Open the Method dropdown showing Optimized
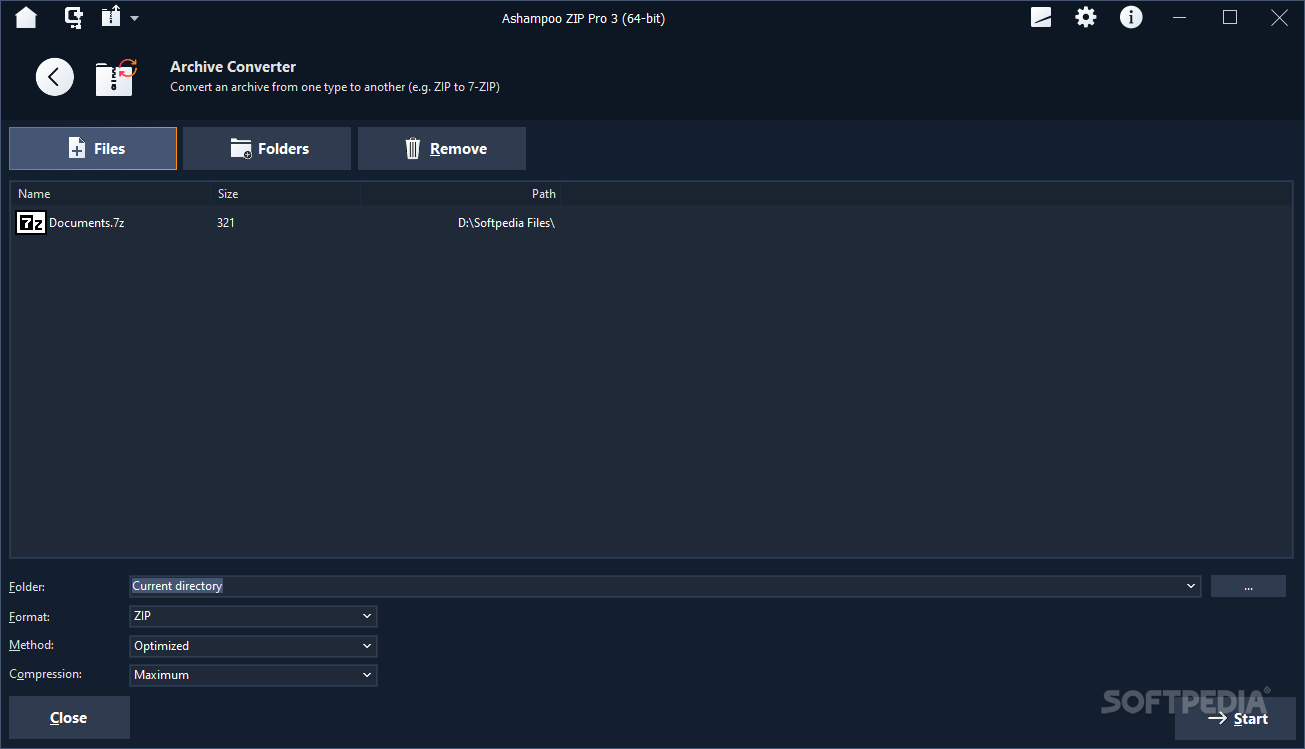 pyautogui.click(x=253, y=646)
